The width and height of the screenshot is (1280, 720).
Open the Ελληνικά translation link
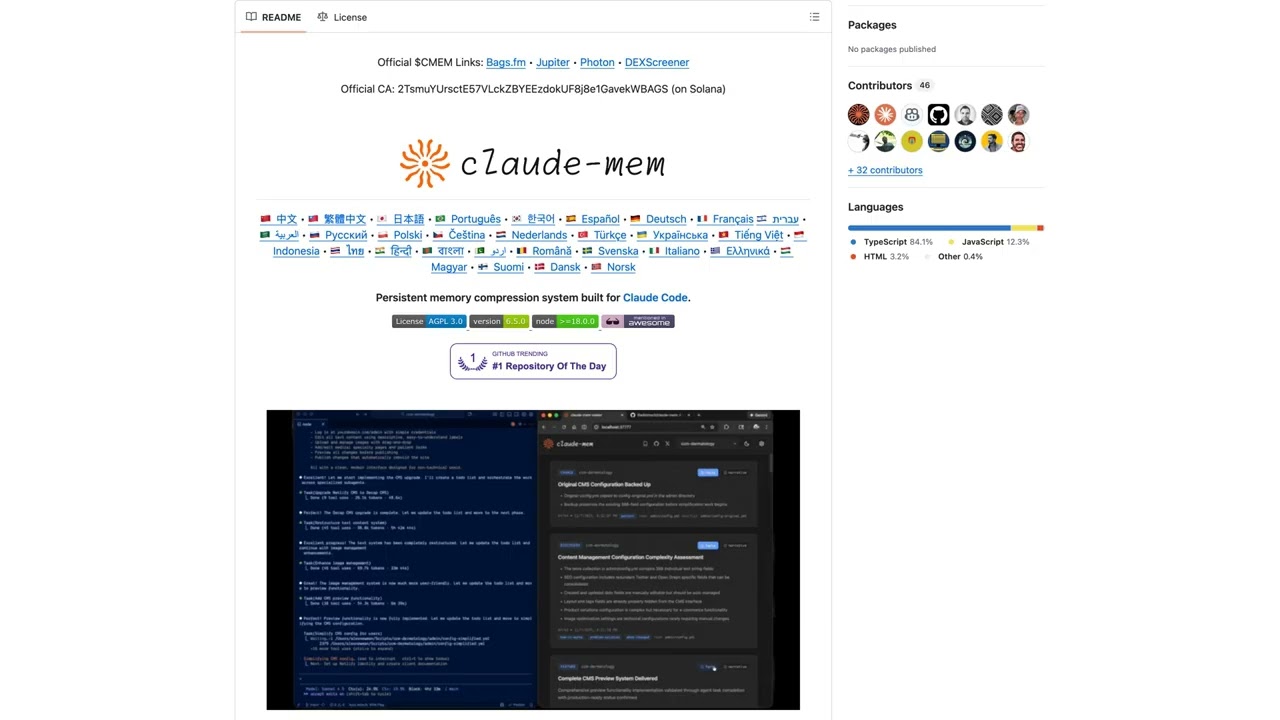[x=740, y=251]
